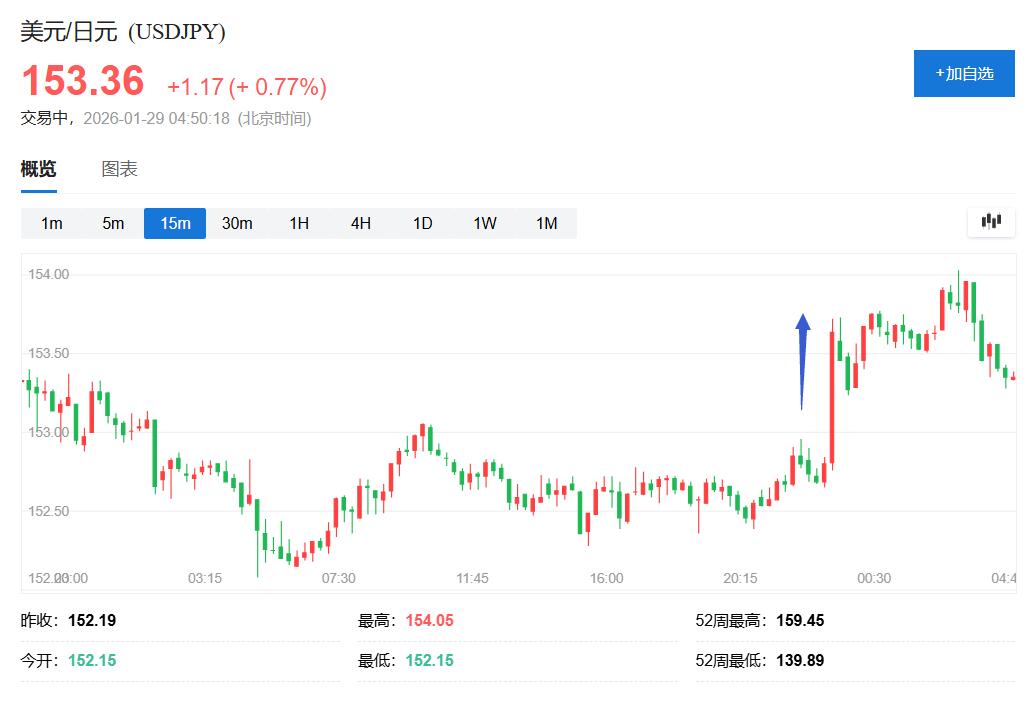Screen dimensions: 1034x702
Task: Open the candlestick chart type icon
Action: [991, 222]
